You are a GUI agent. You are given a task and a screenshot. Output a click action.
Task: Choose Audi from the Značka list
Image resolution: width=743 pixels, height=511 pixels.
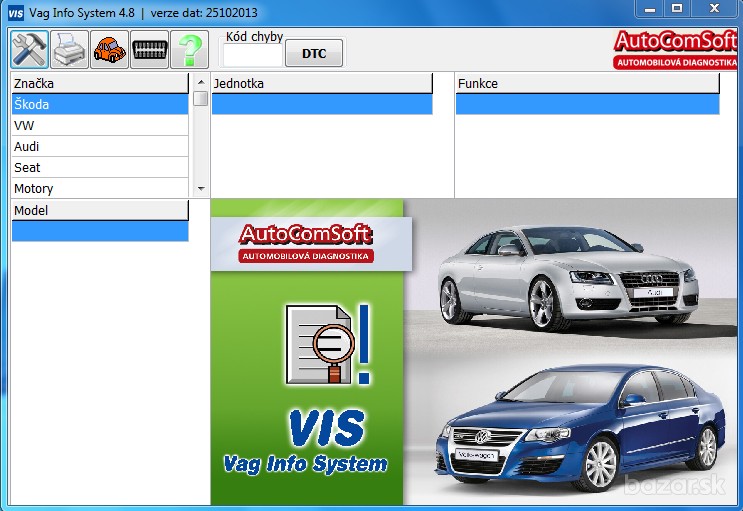click(100, 146)
